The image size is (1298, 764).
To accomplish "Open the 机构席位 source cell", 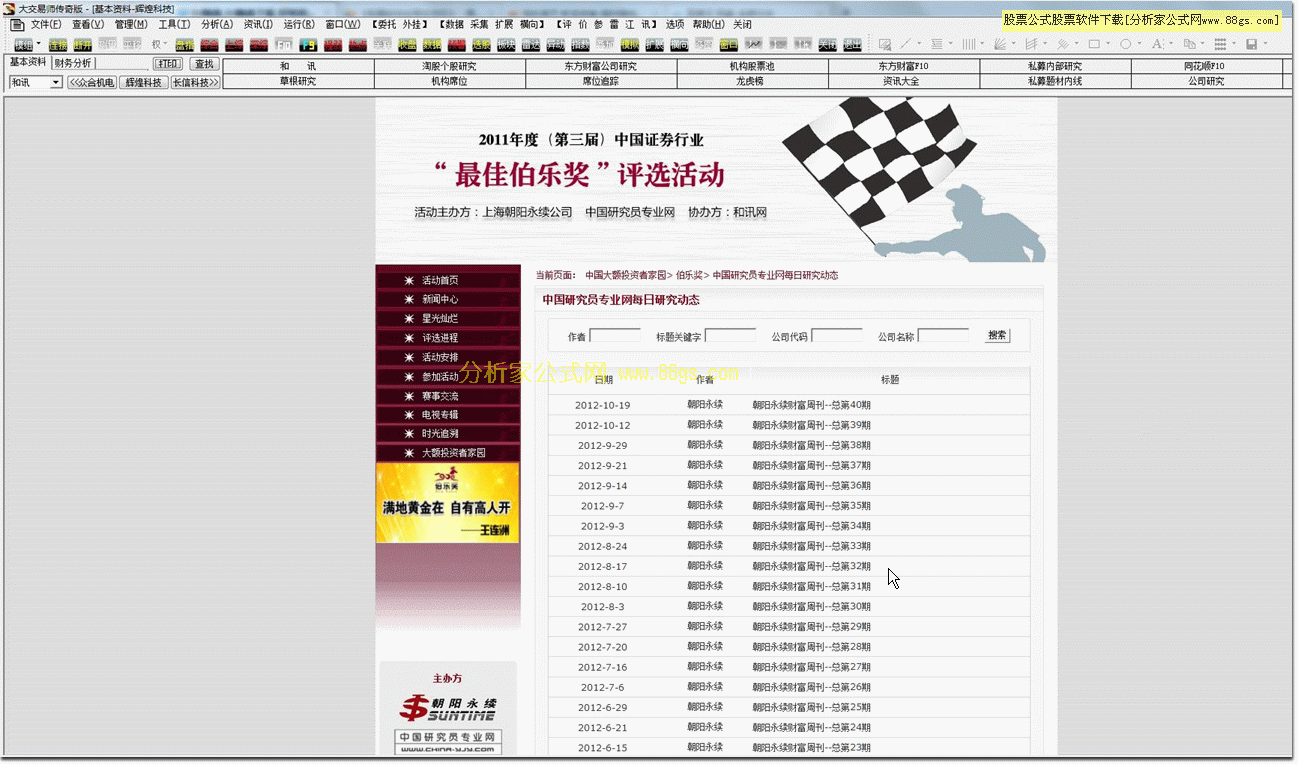I will click(x=450, y=81).
